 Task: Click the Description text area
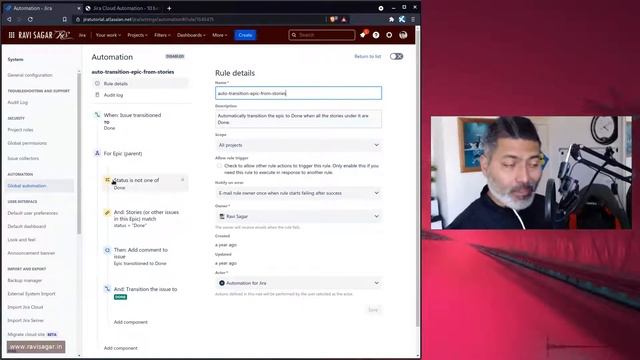(x=298, y=119)
